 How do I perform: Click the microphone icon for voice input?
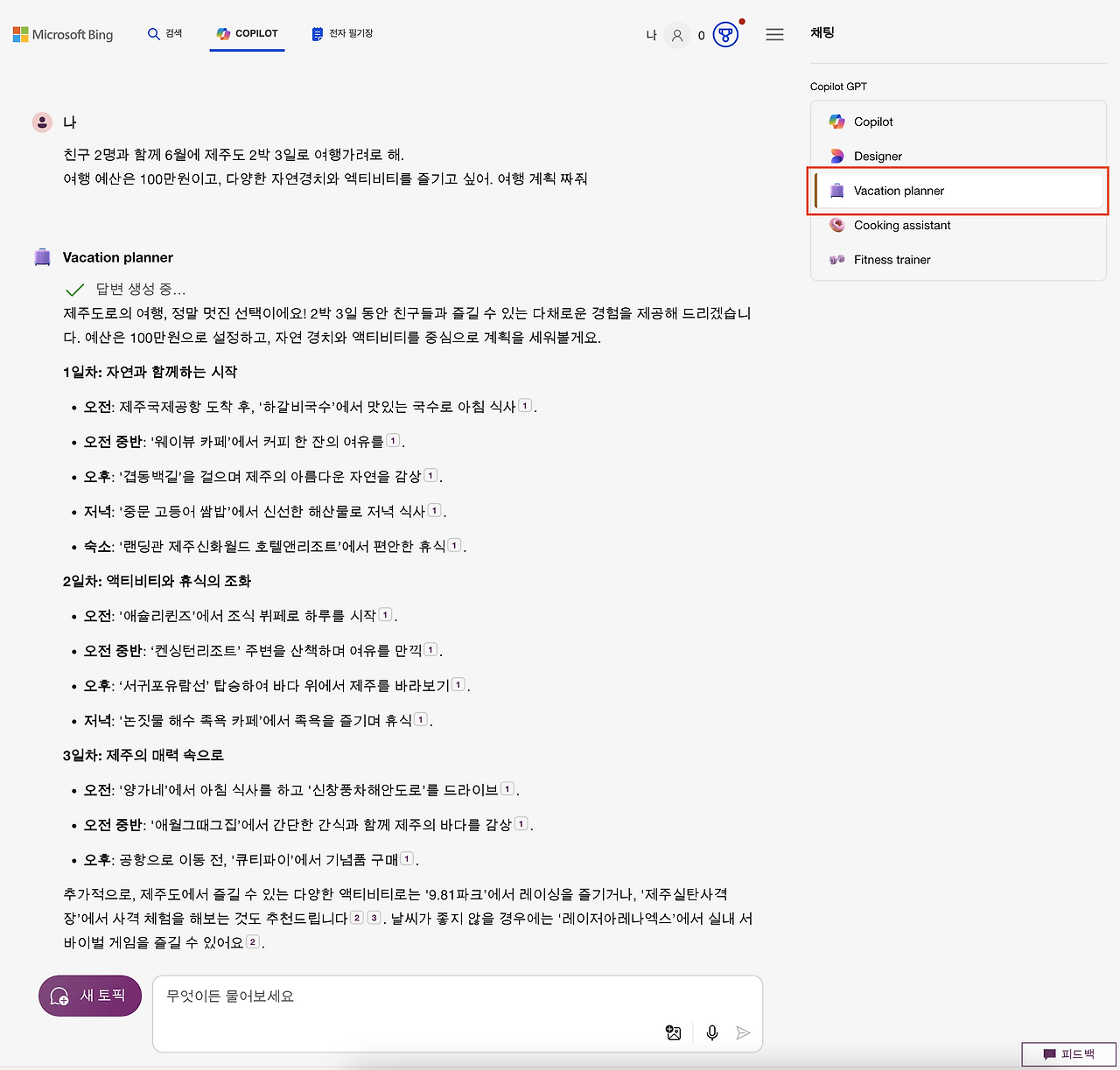pos(711,1032)
